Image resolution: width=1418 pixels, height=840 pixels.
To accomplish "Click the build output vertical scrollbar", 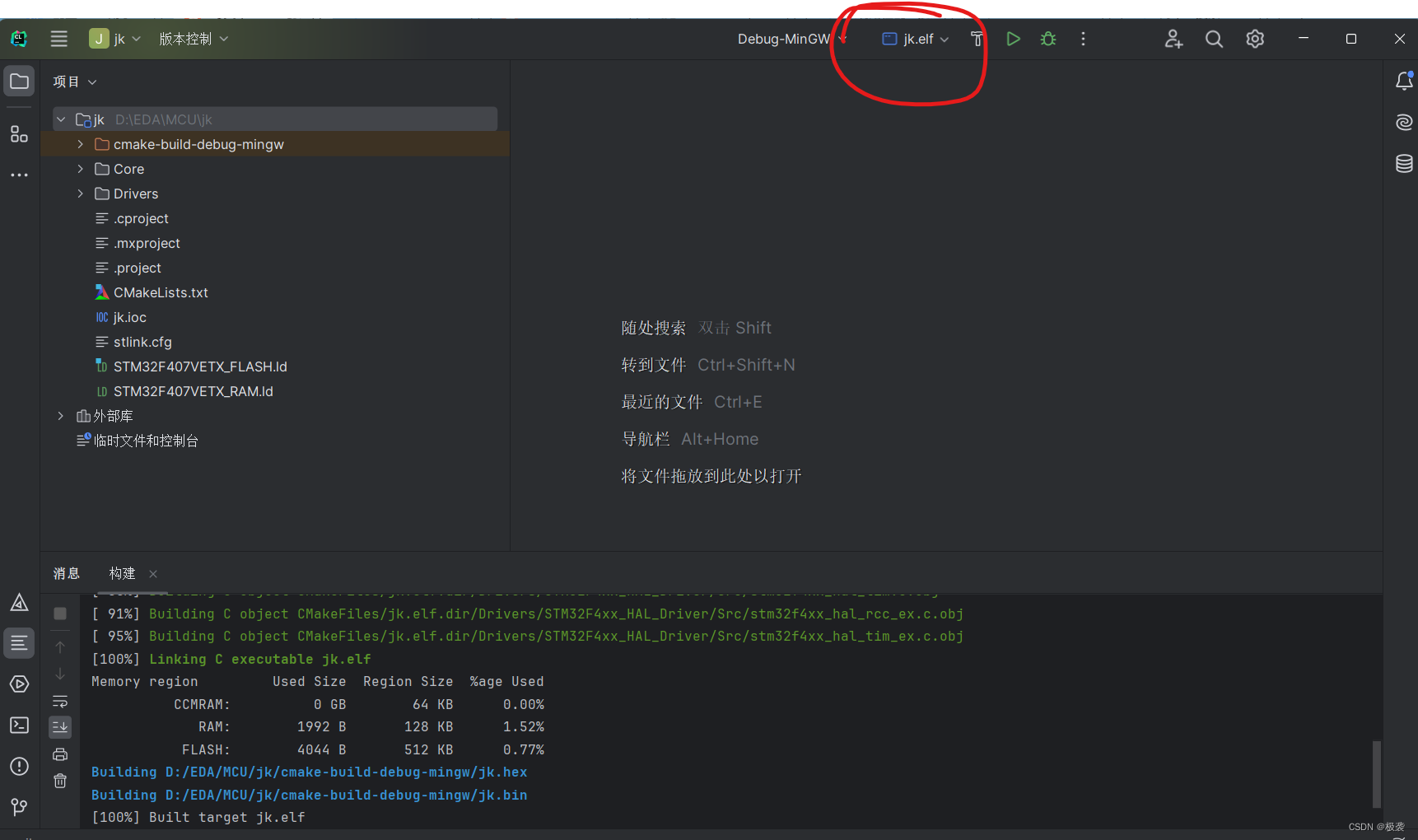I will tap(1376, 774).
